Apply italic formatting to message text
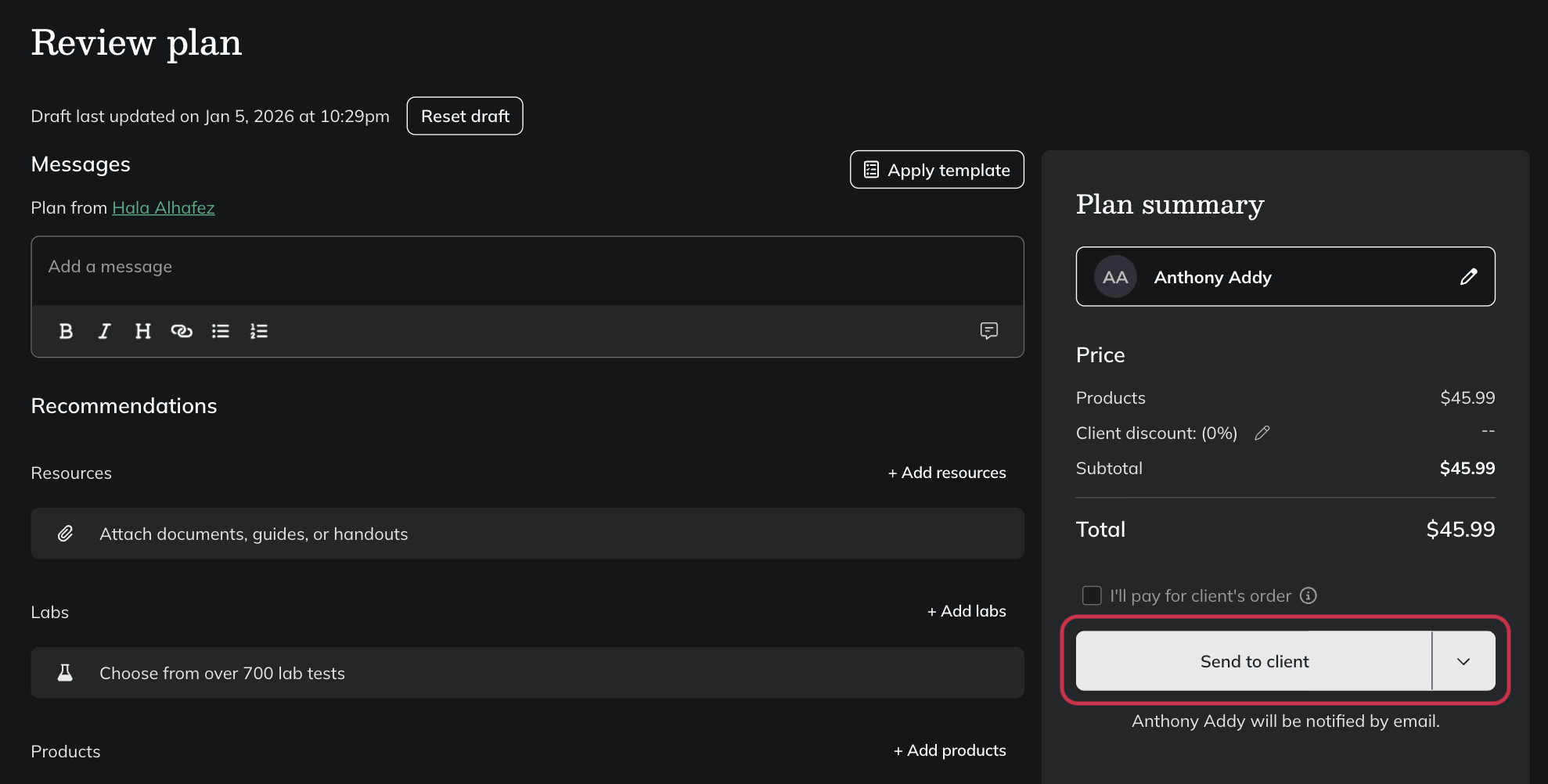Viewport: 1548px width, 784px height. tap(104, 331)
